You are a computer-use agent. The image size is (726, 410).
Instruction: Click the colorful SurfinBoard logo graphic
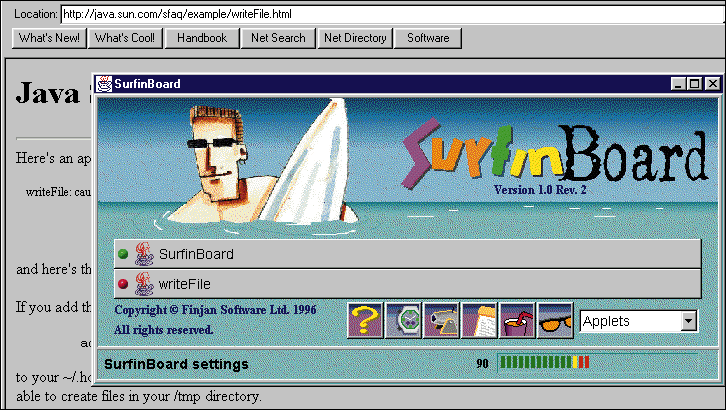point(554,153)
